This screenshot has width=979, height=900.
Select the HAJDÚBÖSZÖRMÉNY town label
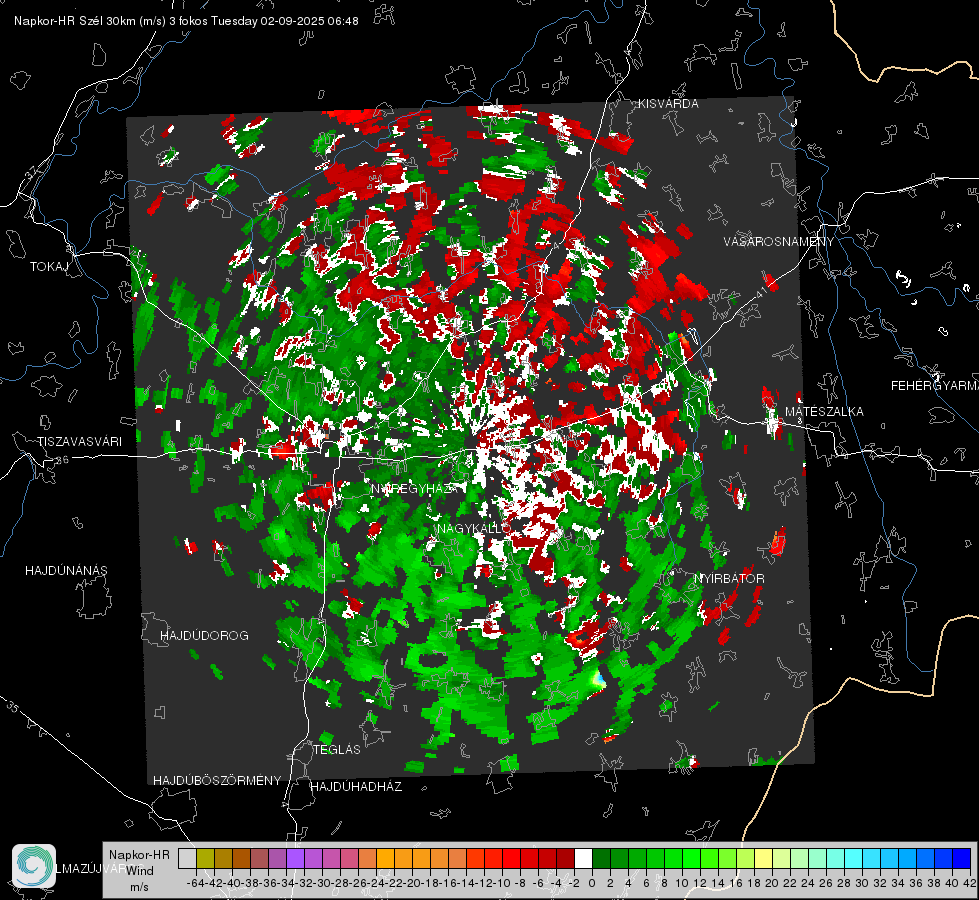coord(217,781)
